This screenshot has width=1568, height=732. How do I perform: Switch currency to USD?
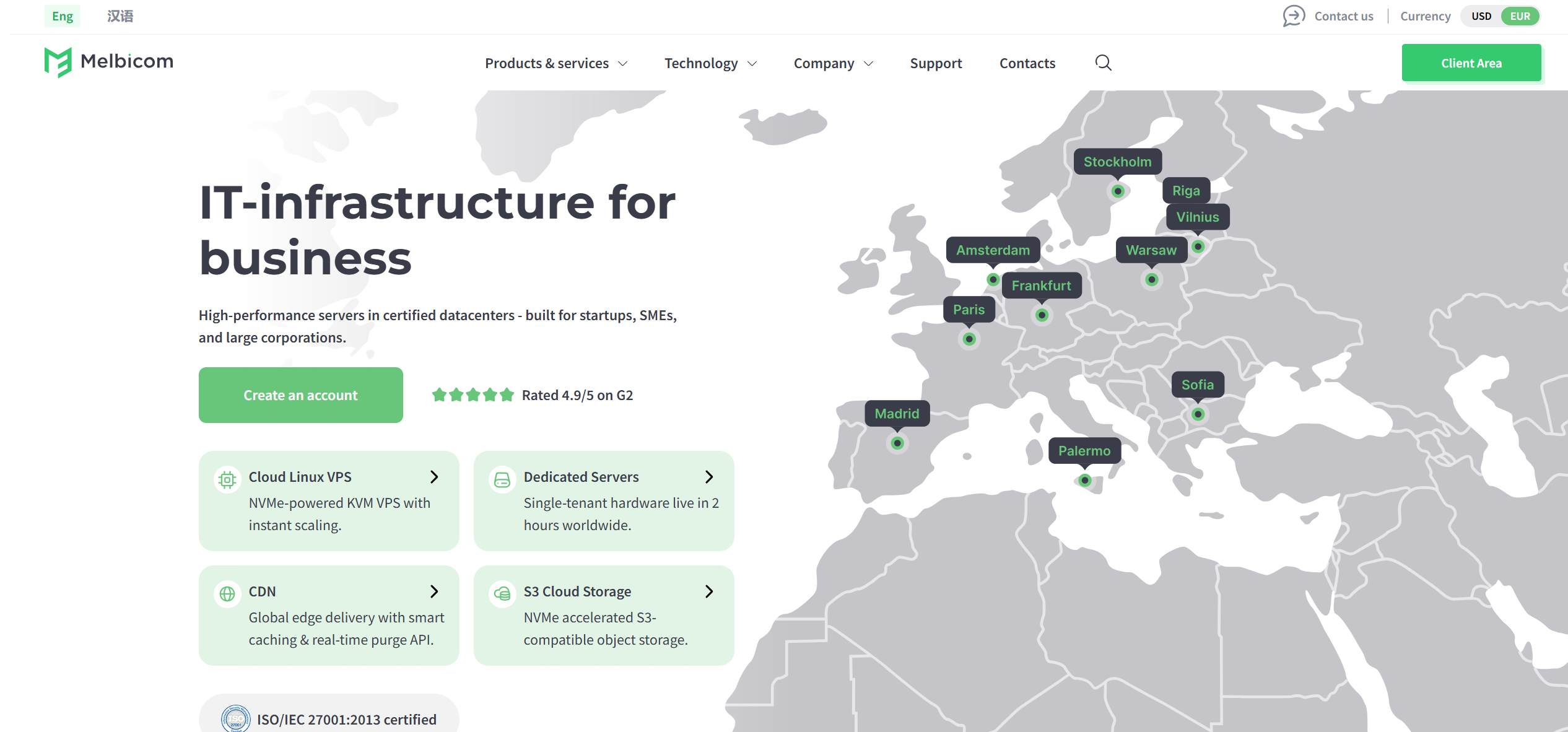1481,16
